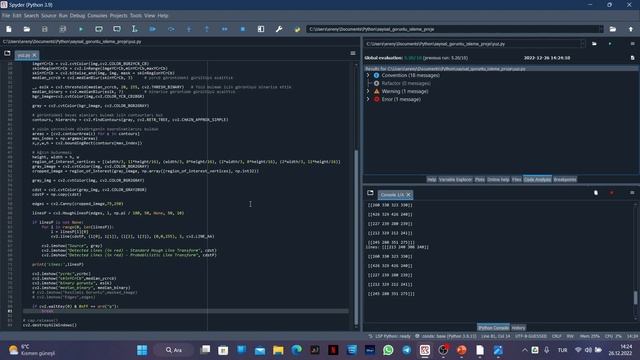Viewport: 640px width, 360px height.
Task: Step into function debug icon
Action: [189, 29]
